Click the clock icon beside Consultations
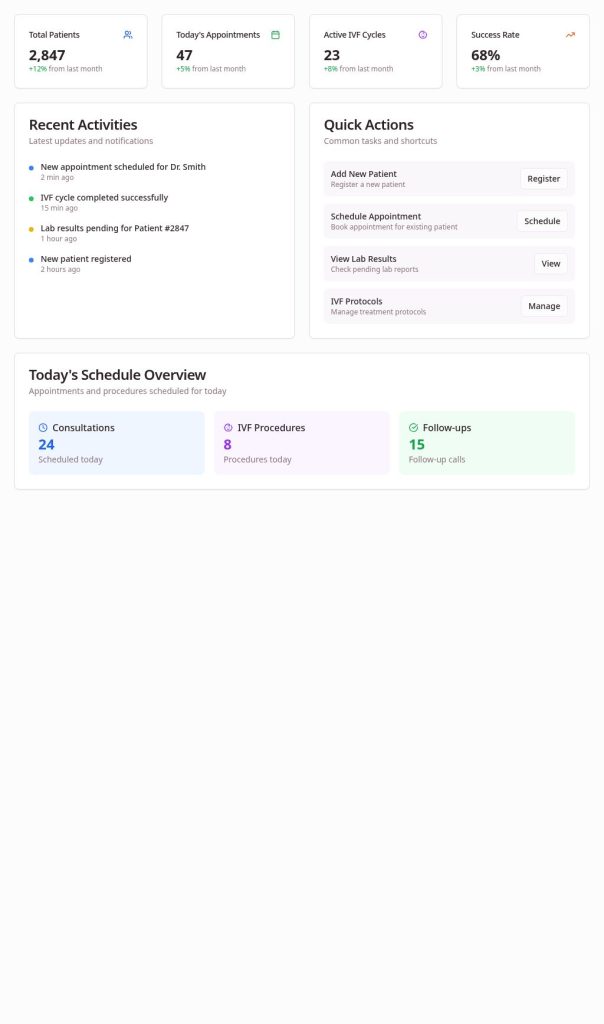Screen dimensions: 604x1024 (43, 428)
